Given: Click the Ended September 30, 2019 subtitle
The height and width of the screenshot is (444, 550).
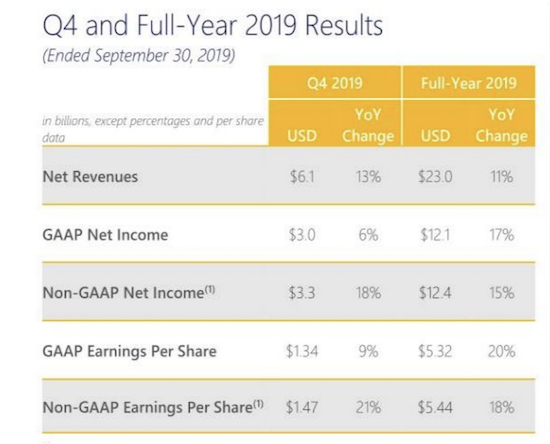Looking at the screenshot, I should (139, 55).
